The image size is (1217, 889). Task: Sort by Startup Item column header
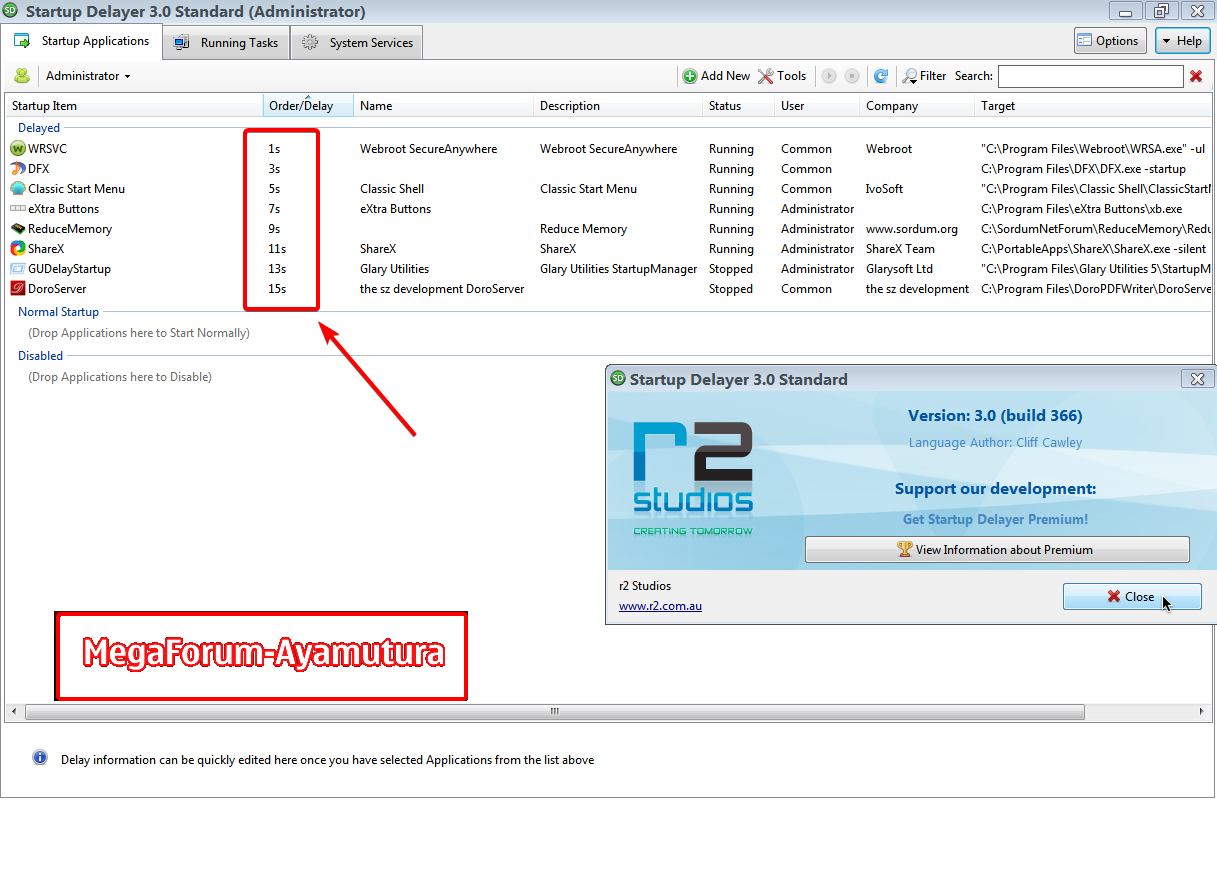click(x=134, y=106)
